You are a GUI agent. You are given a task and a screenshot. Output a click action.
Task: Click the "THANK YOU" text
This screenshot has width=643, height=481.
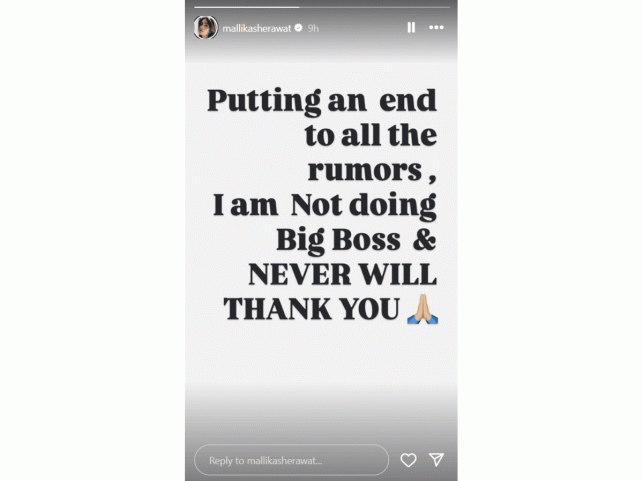(x=311, y=309)
